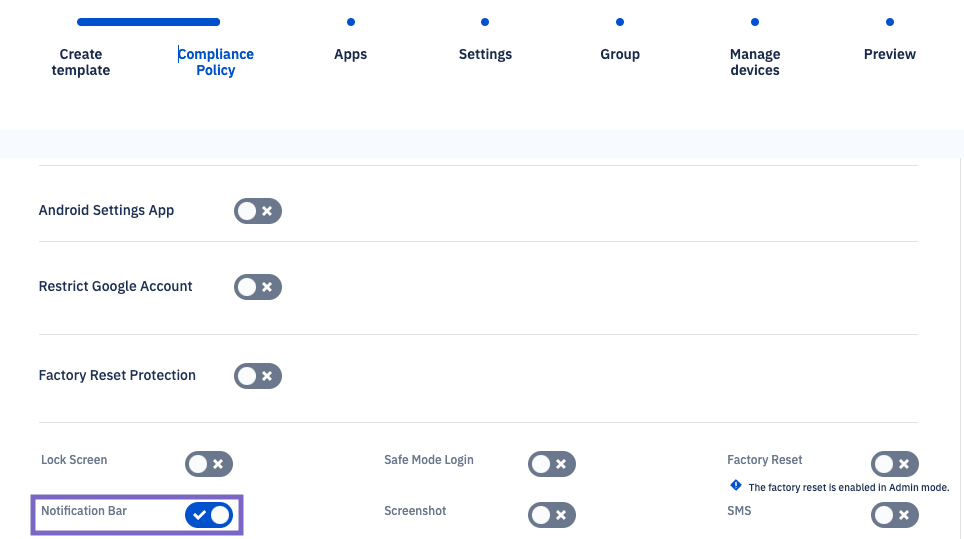Disable the Notification Bar toggle
The height and width of the screenshot is (539, 964).
(209, 515)
